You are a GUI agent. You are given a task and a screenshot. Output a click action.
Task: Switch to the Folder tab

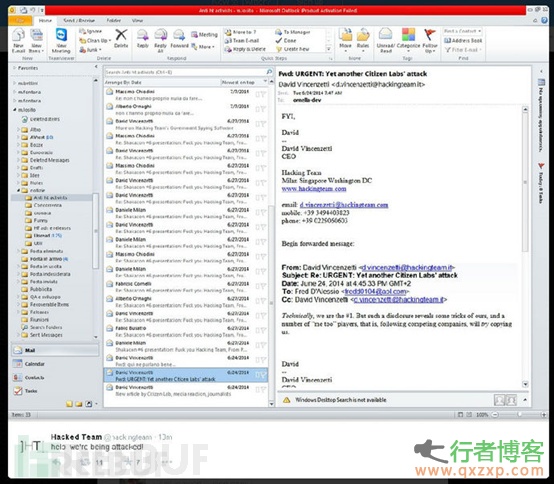pos(114,20)
